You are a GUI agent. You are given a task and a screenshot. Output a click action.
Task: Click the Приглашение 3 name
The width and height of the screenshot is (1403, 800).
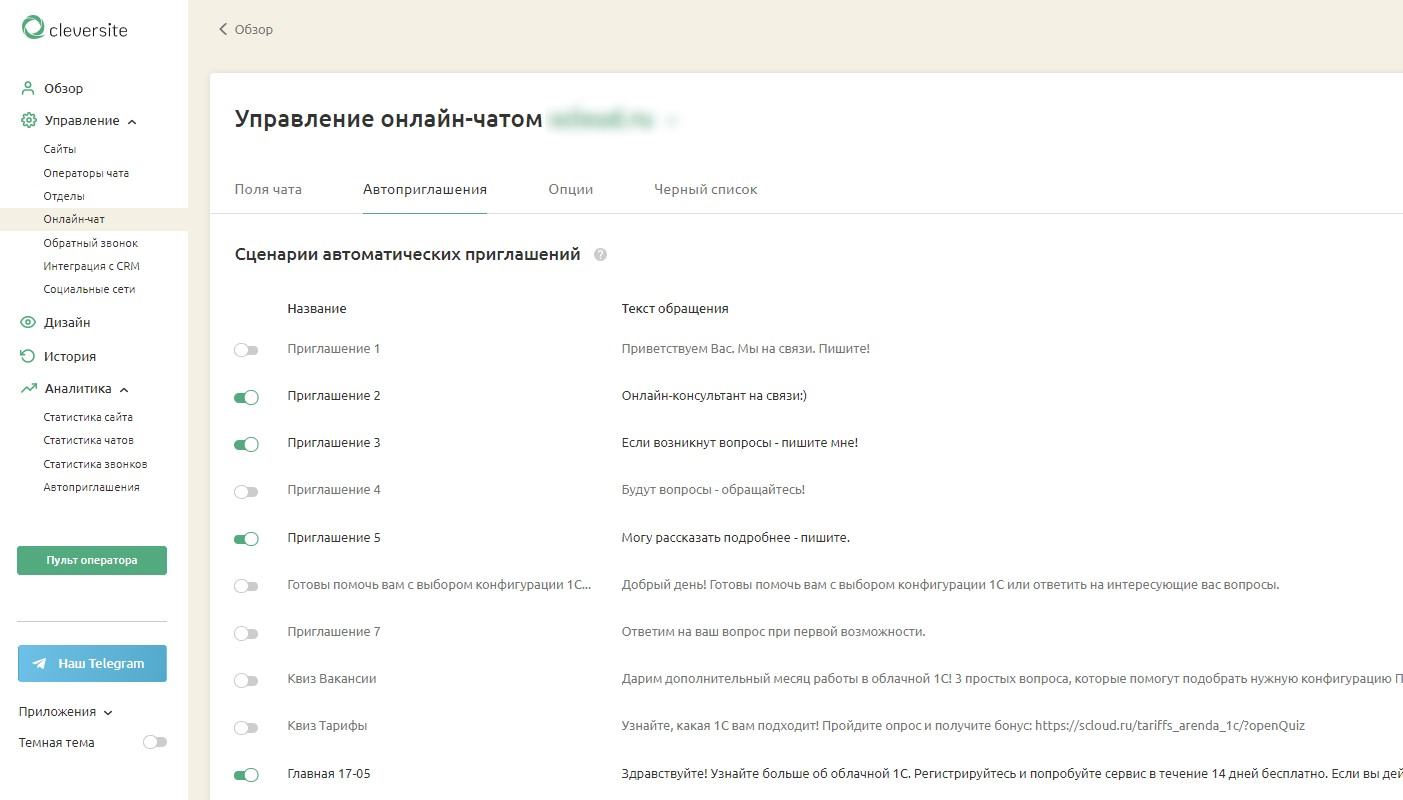point(334,443)
